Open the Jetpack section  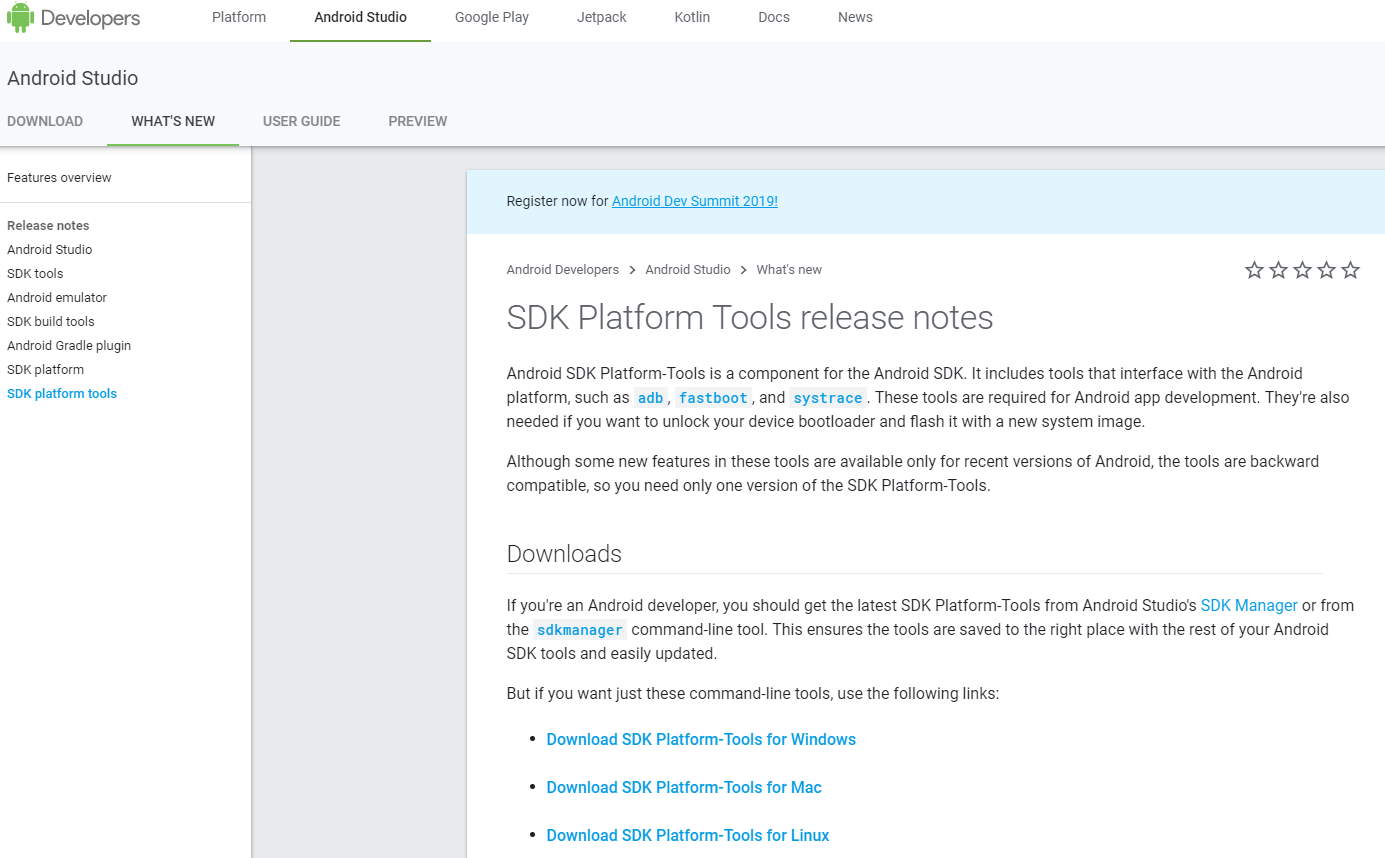[x=603, y=17]
